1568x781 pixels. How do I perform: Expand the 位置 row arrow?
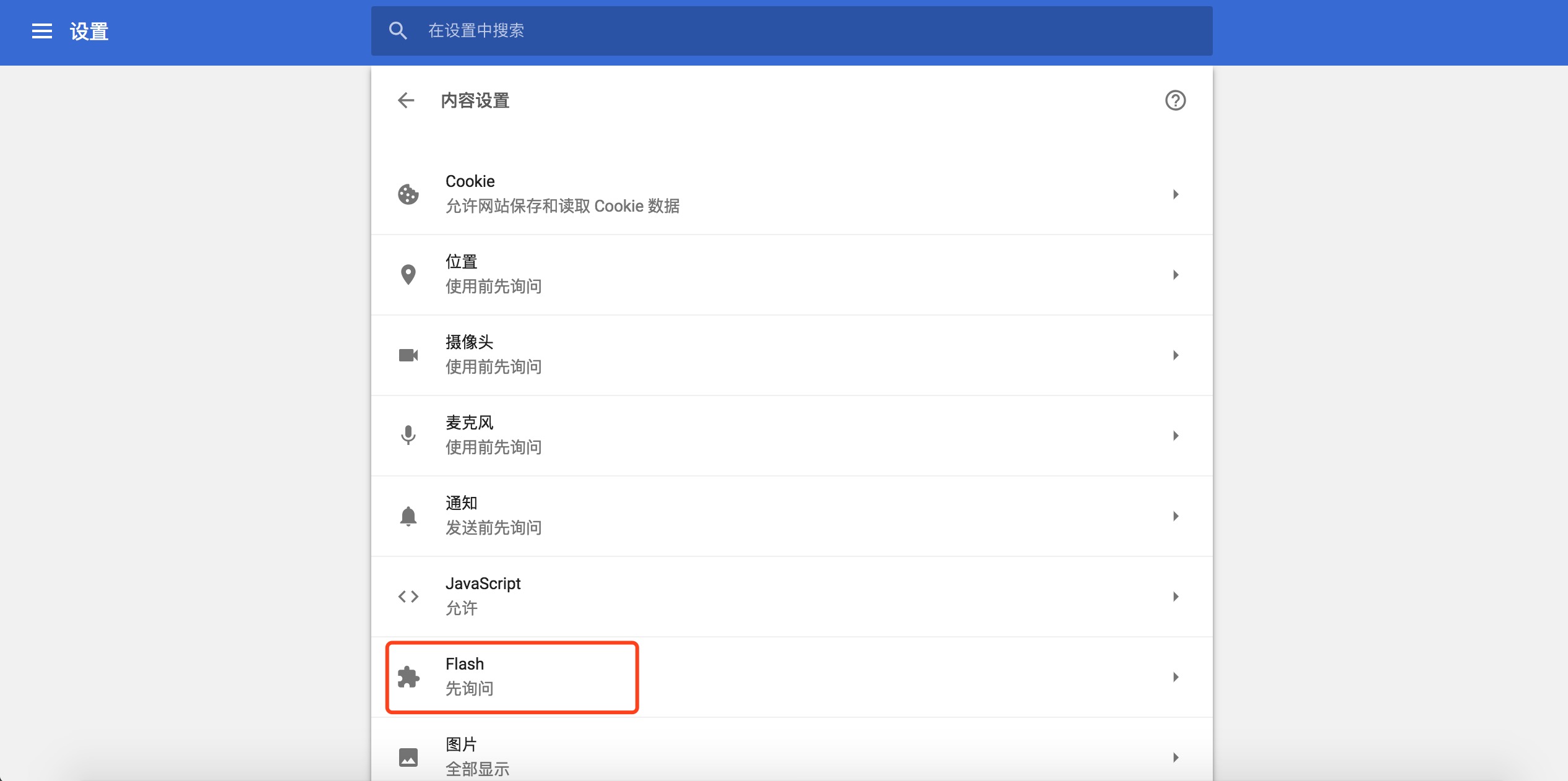[x=1176, y=275]
